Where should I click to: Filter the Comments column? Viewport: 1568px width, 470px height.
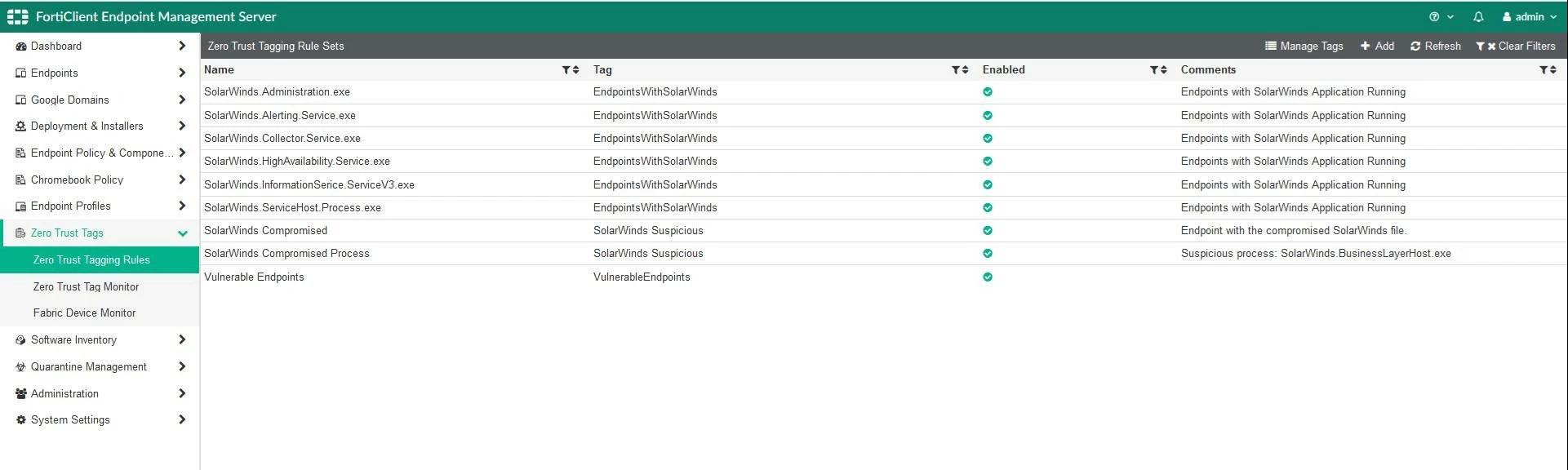coord(1544,70)
